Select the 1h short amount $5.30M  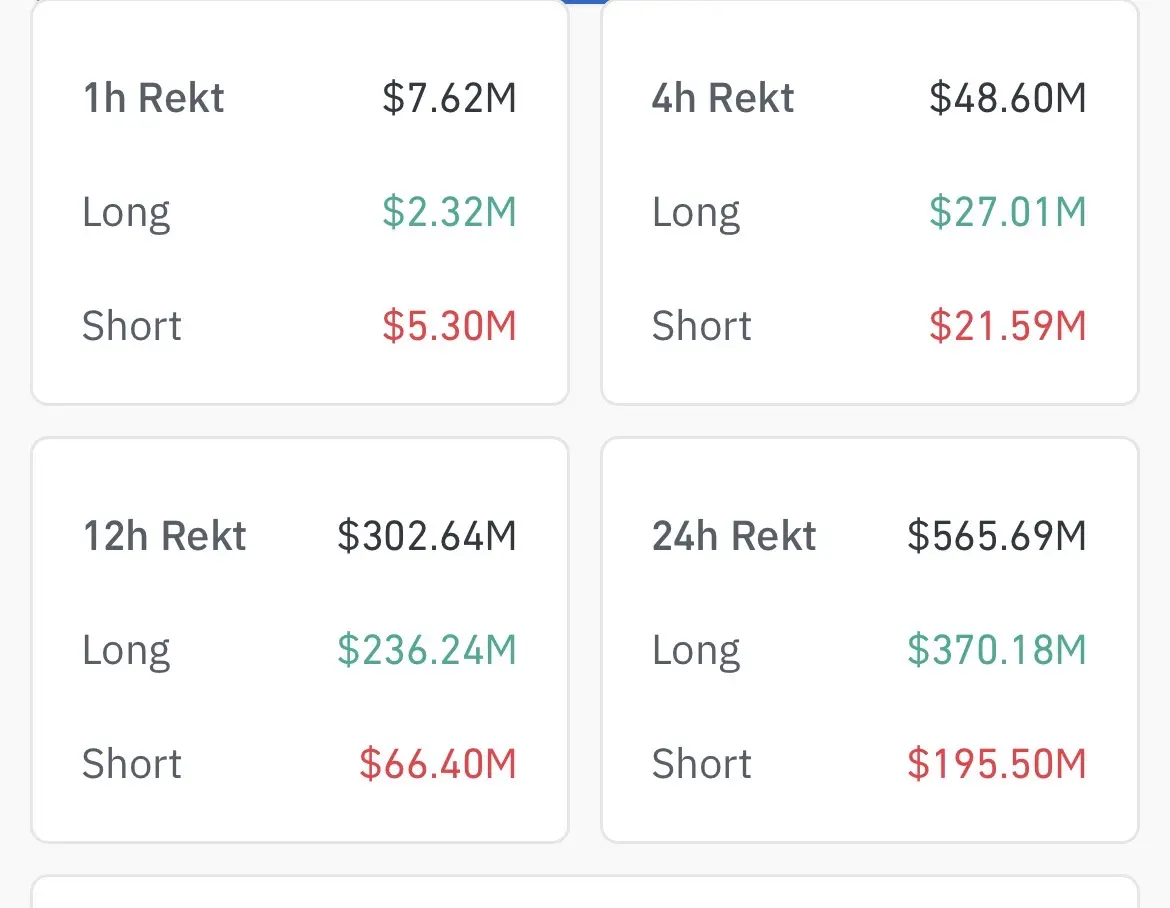click(x=449, y=326)
